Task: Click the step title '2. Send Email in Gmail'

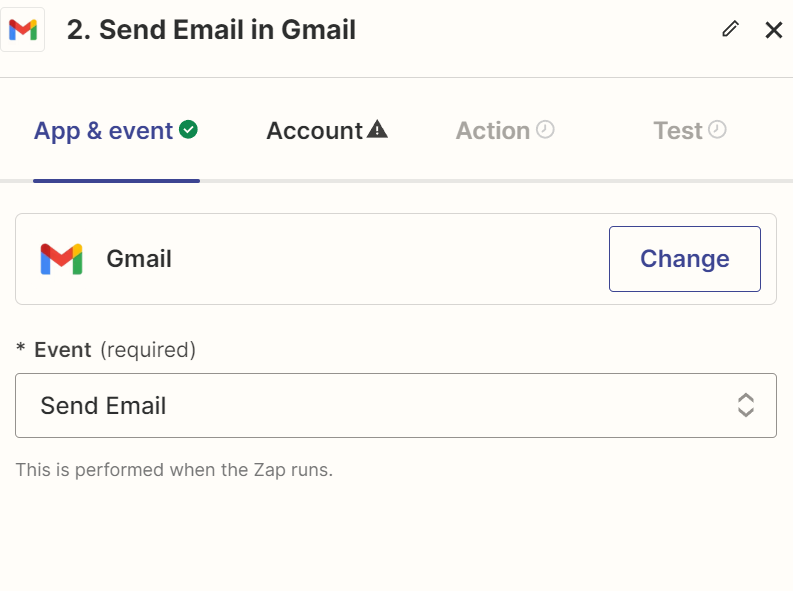Action: point(211,30)
